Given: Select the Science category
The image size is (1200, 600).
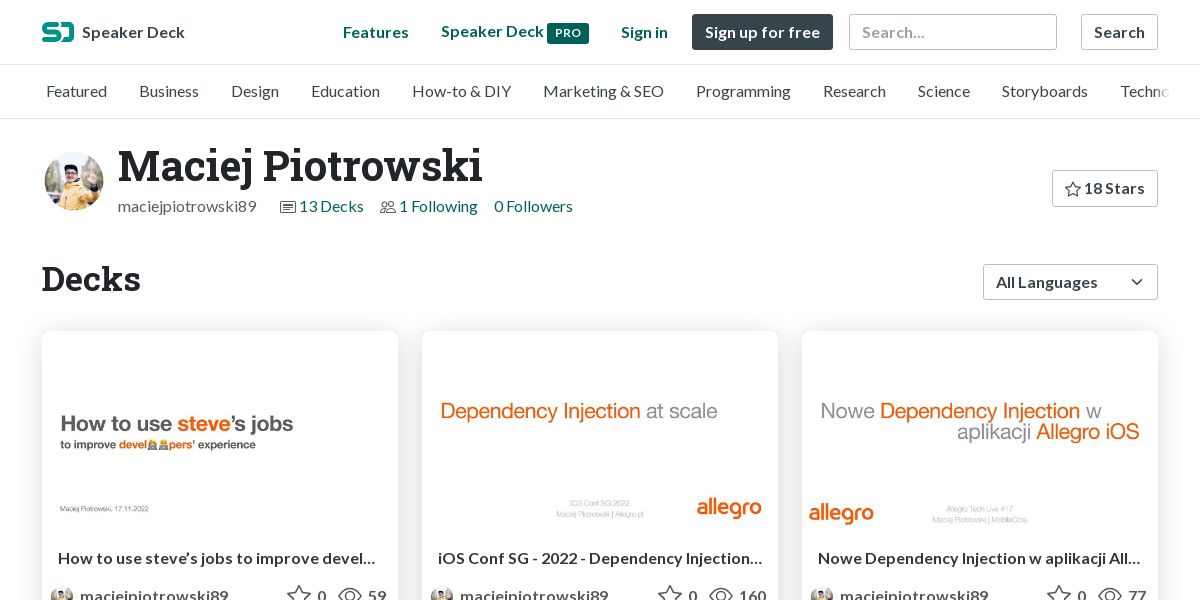Looking at the screenshot, I should pyautogui.click(x=944, y=91).
